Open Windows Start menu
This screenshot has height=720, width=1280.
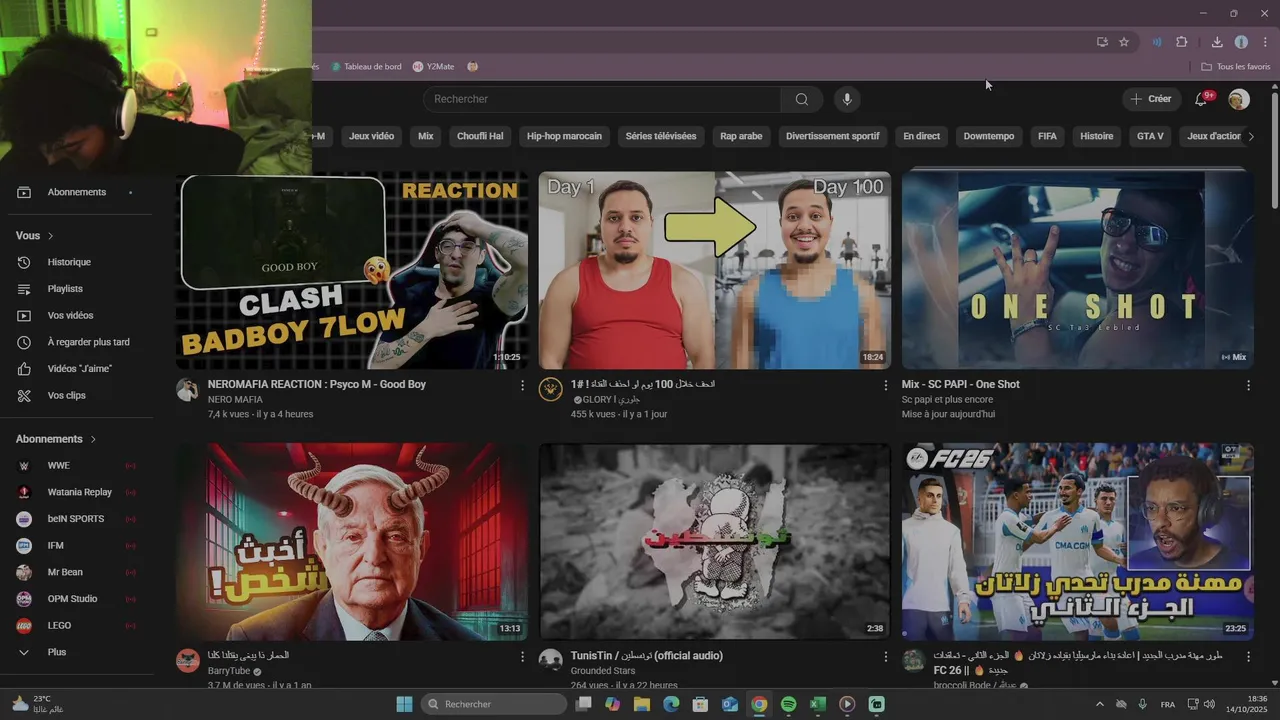point(404,704)
